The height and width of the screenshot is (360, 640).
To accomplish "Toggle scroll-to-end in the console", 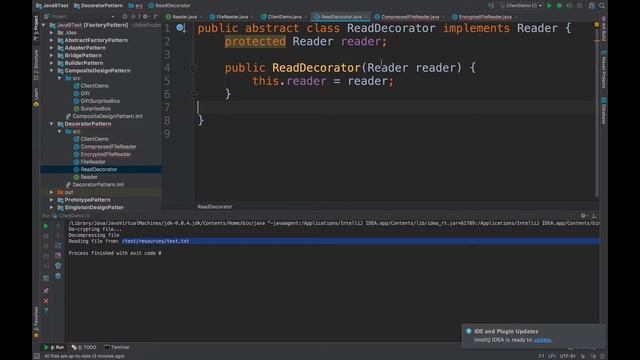I will (58, 256).
